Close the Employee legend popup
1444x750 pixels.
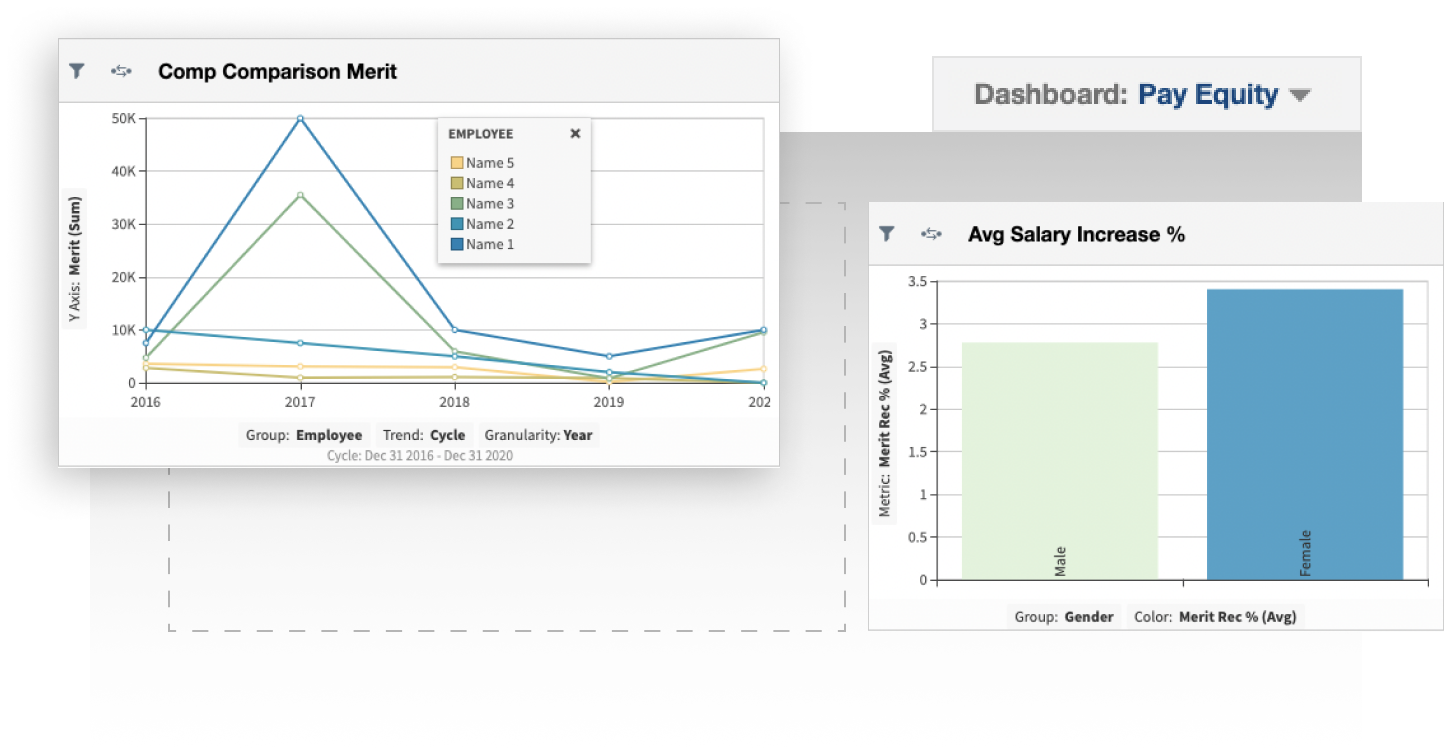point(575,133)
